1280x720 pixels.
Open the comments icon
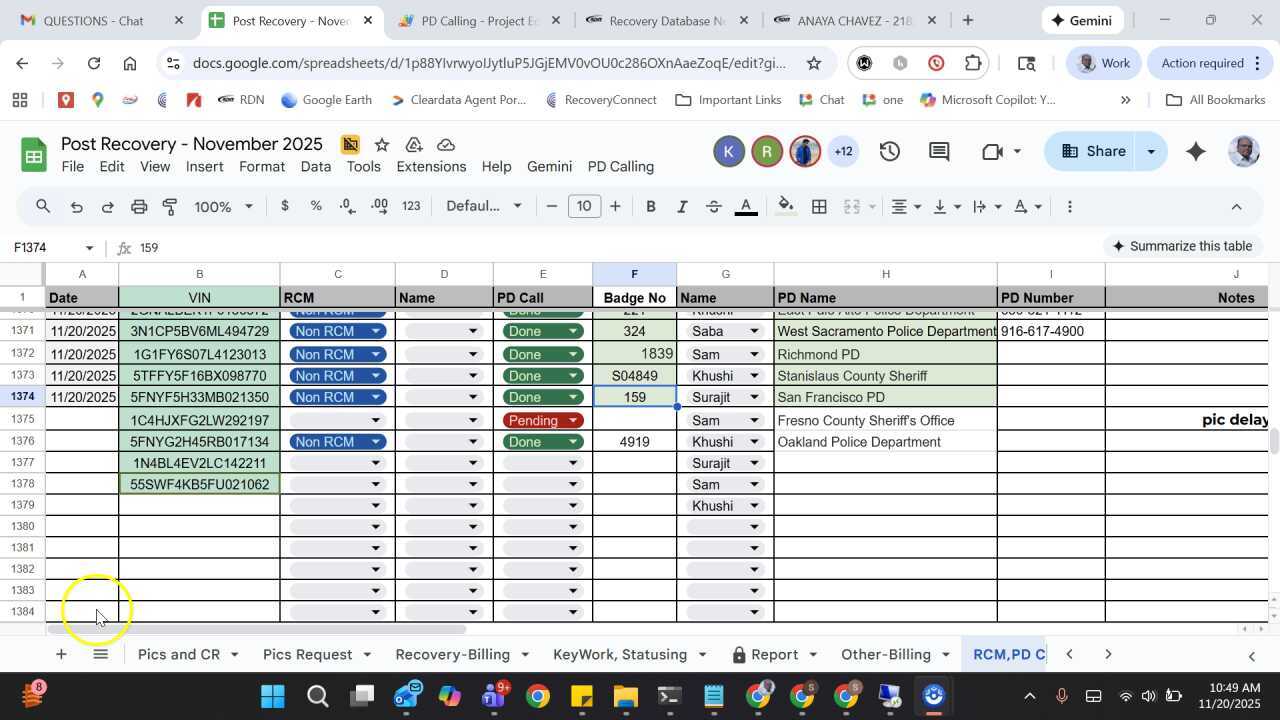pos(938,152)
